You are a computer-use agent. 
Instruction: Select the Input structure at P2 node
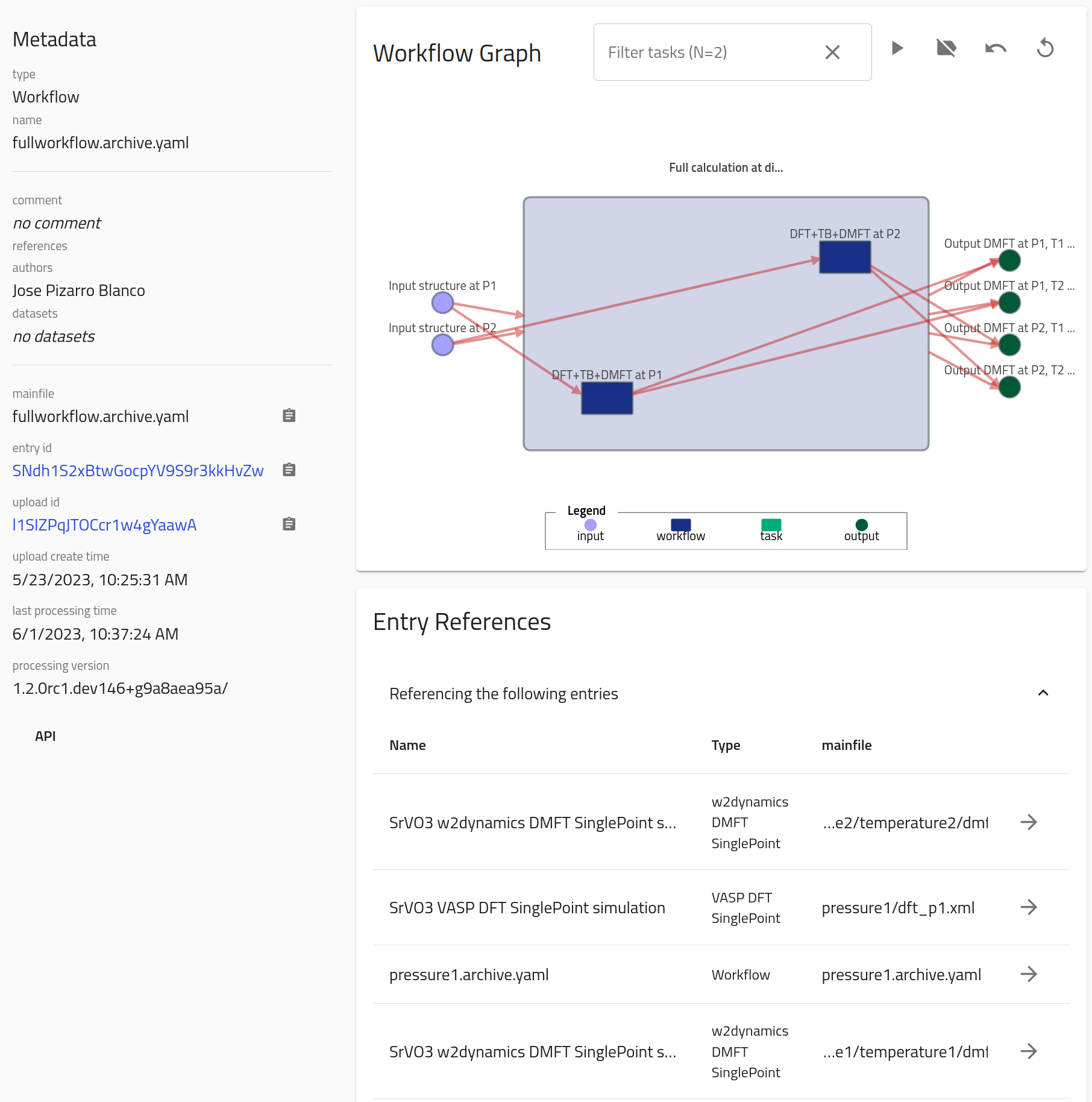(442, 345)
